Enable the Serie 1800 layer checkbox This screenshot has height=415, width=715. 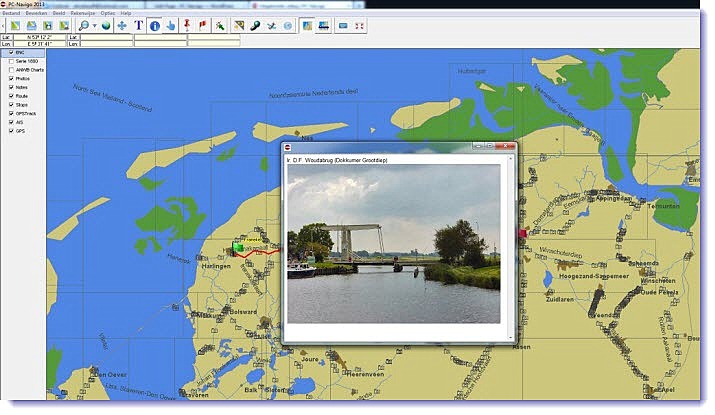[11, 61]
